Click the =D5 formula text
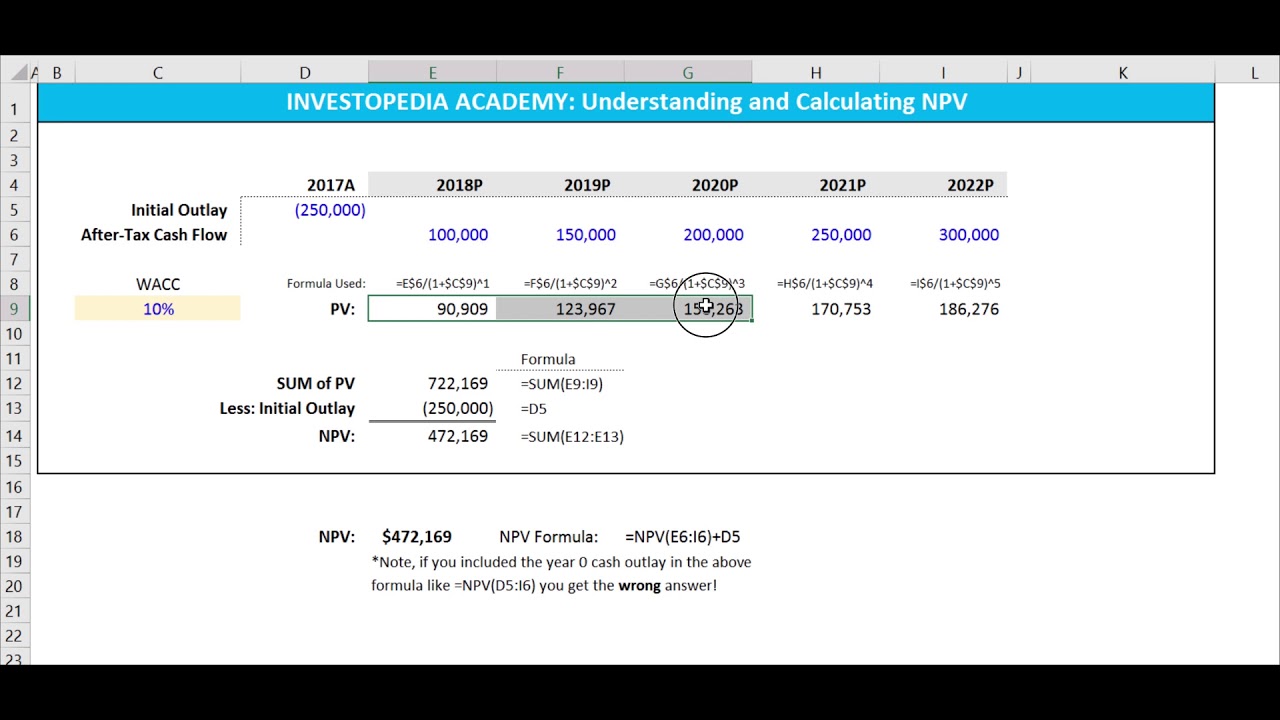The height and width of the screenshot is (720, 1280). click(534, 409)
